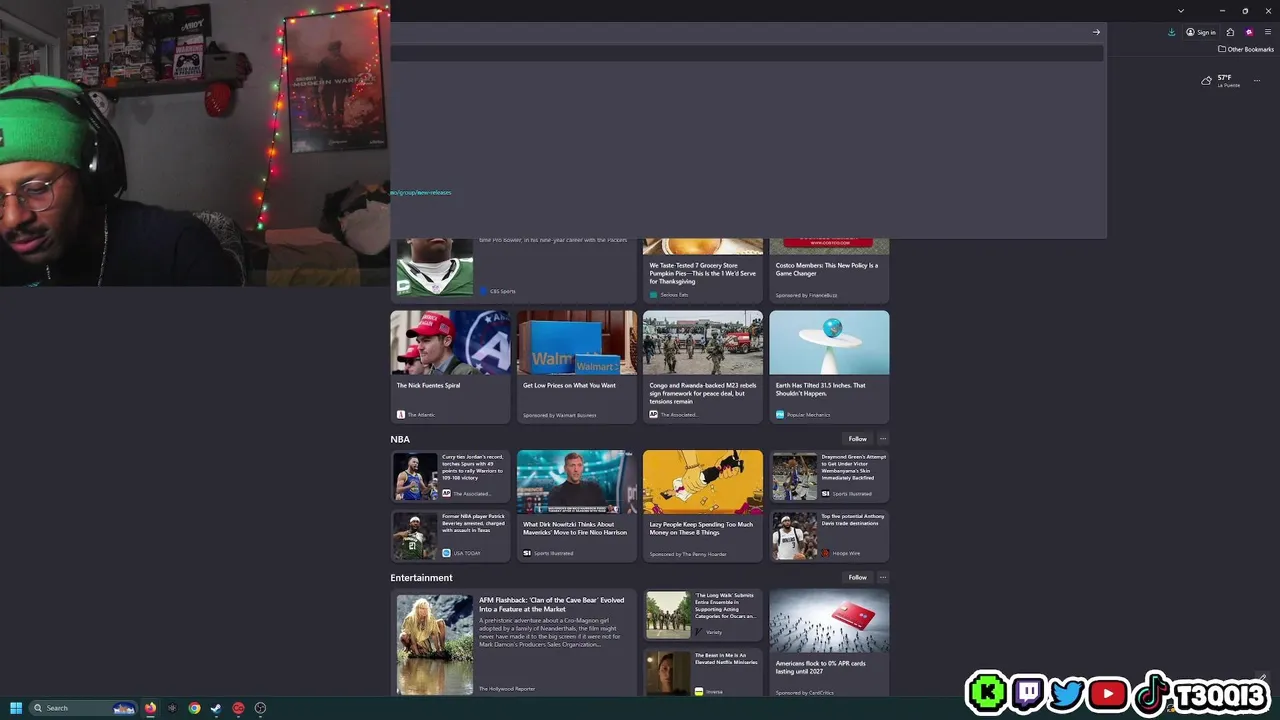
Task: Click the globe image thumbnail
Action: (829, 342)
